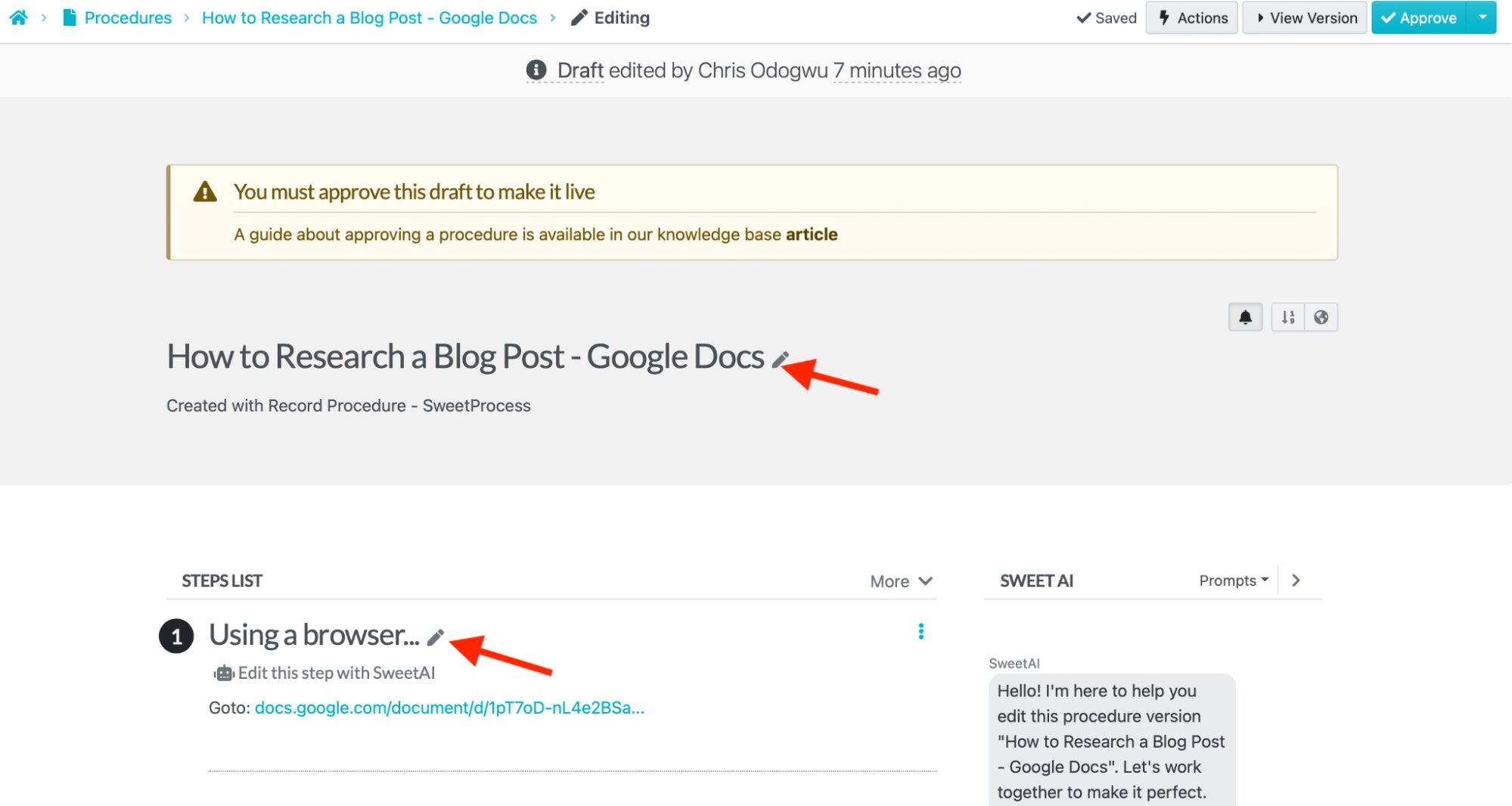1512x806 pixels.
Task: Click Edit this step with SweetAI
Action: [336, 673]
